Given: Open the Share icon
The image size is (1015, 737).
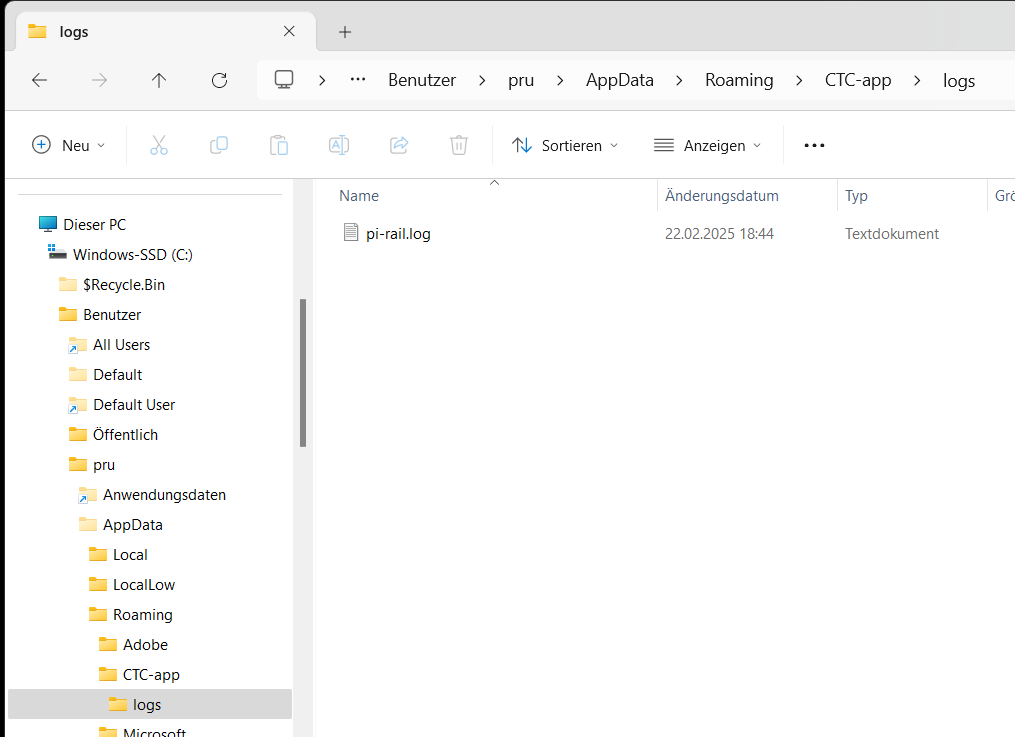Looking at the screenshot, I should (x=398, y=145).
